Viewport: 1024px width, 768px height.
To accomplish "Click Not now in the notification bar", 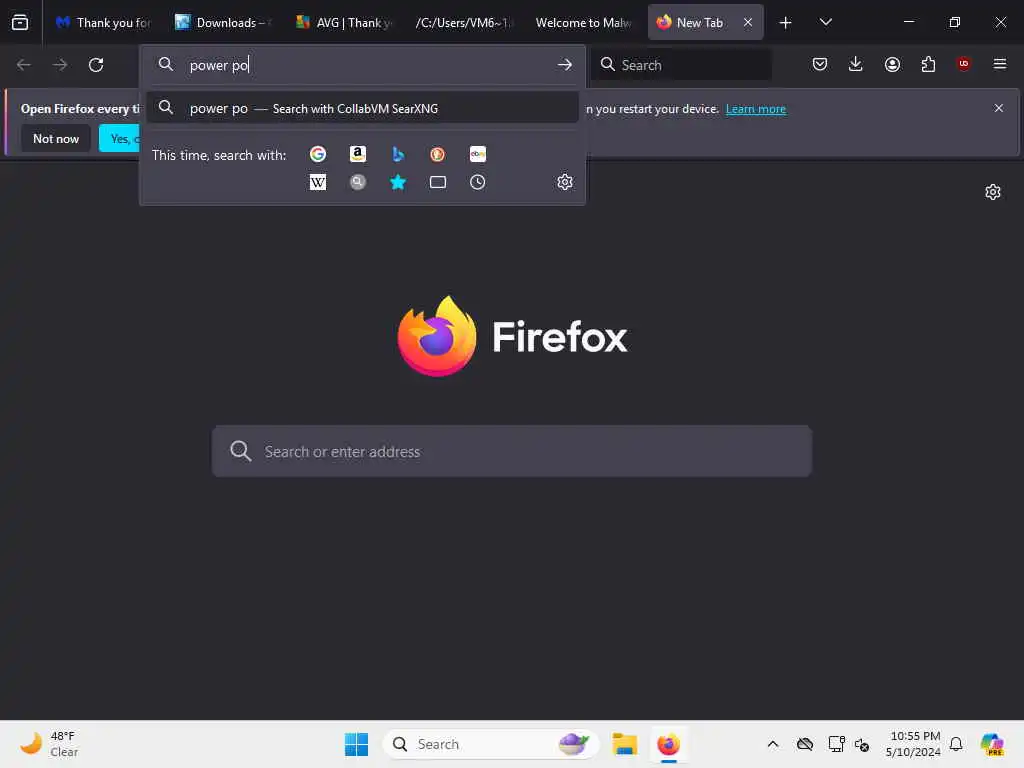I will (56, 138).
